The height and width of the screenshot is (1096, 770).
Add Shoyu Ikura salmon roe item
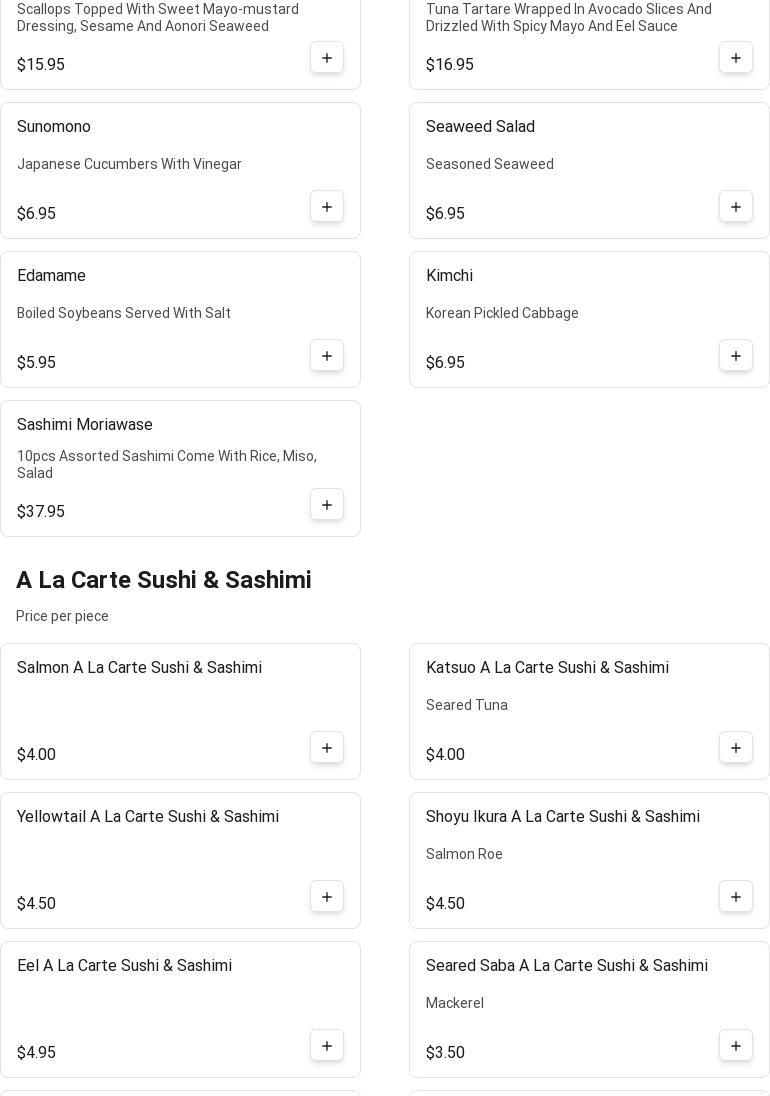click(x=736, y=897)
